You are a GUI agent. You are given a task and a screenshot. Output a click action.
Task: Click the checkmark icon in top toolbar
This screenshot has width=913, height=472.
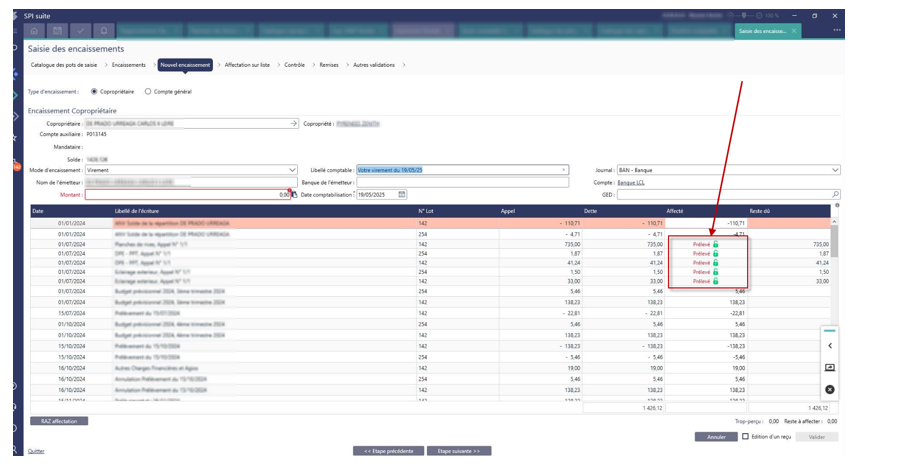click(82, 31)
